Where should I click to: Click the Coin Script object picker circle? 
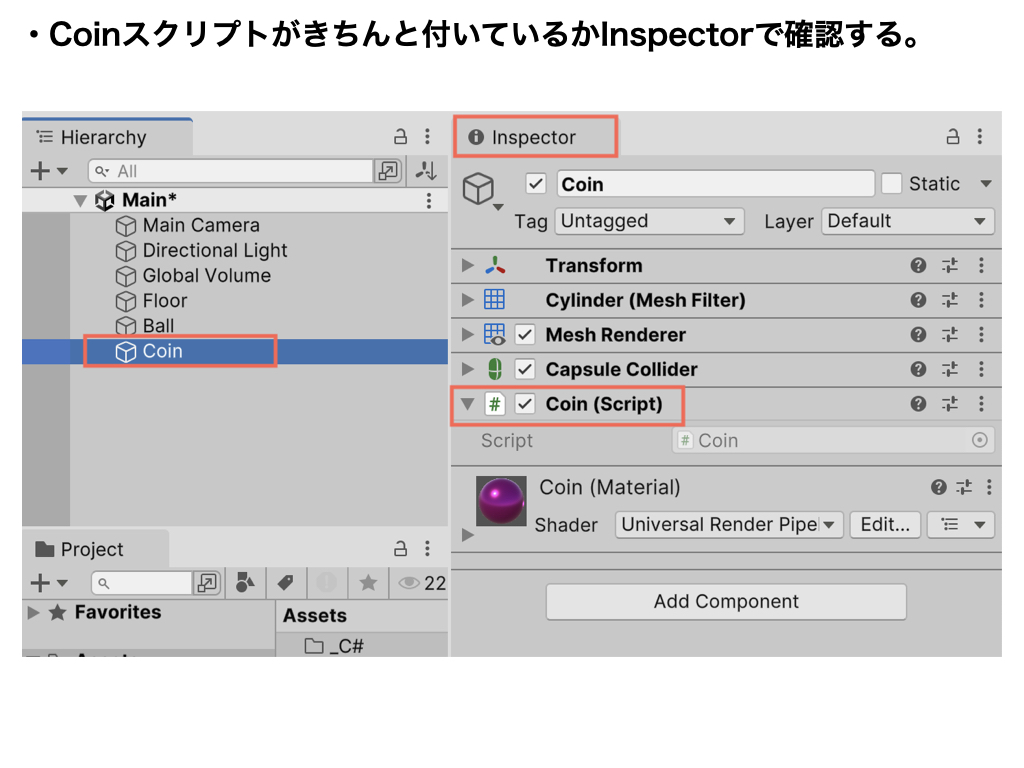(978, 440)
